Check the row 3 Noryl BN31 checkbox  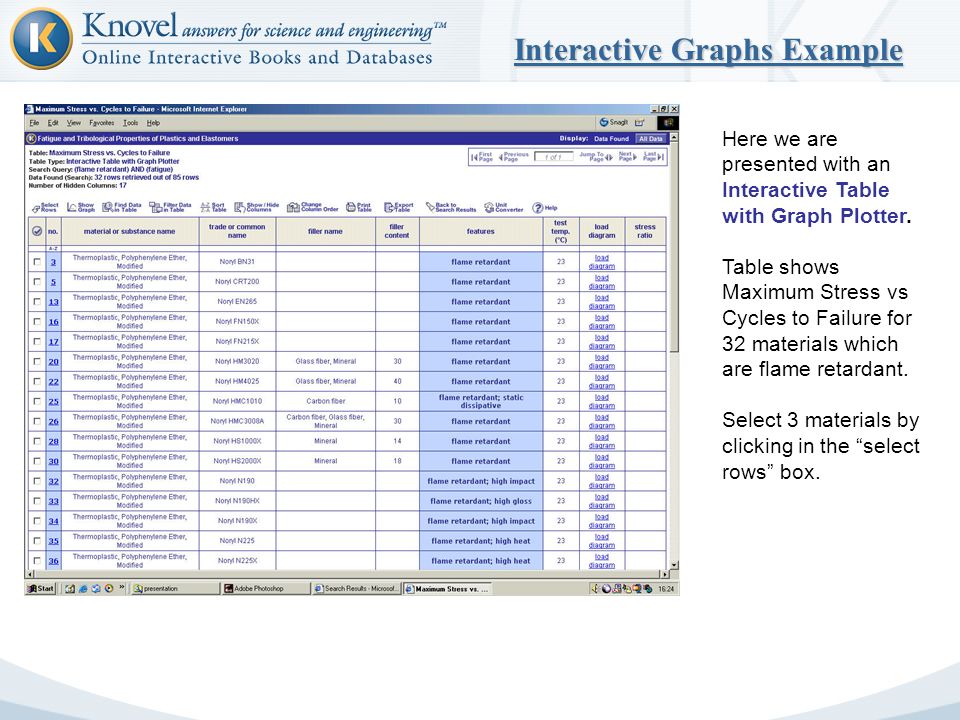tap(37, 261)
